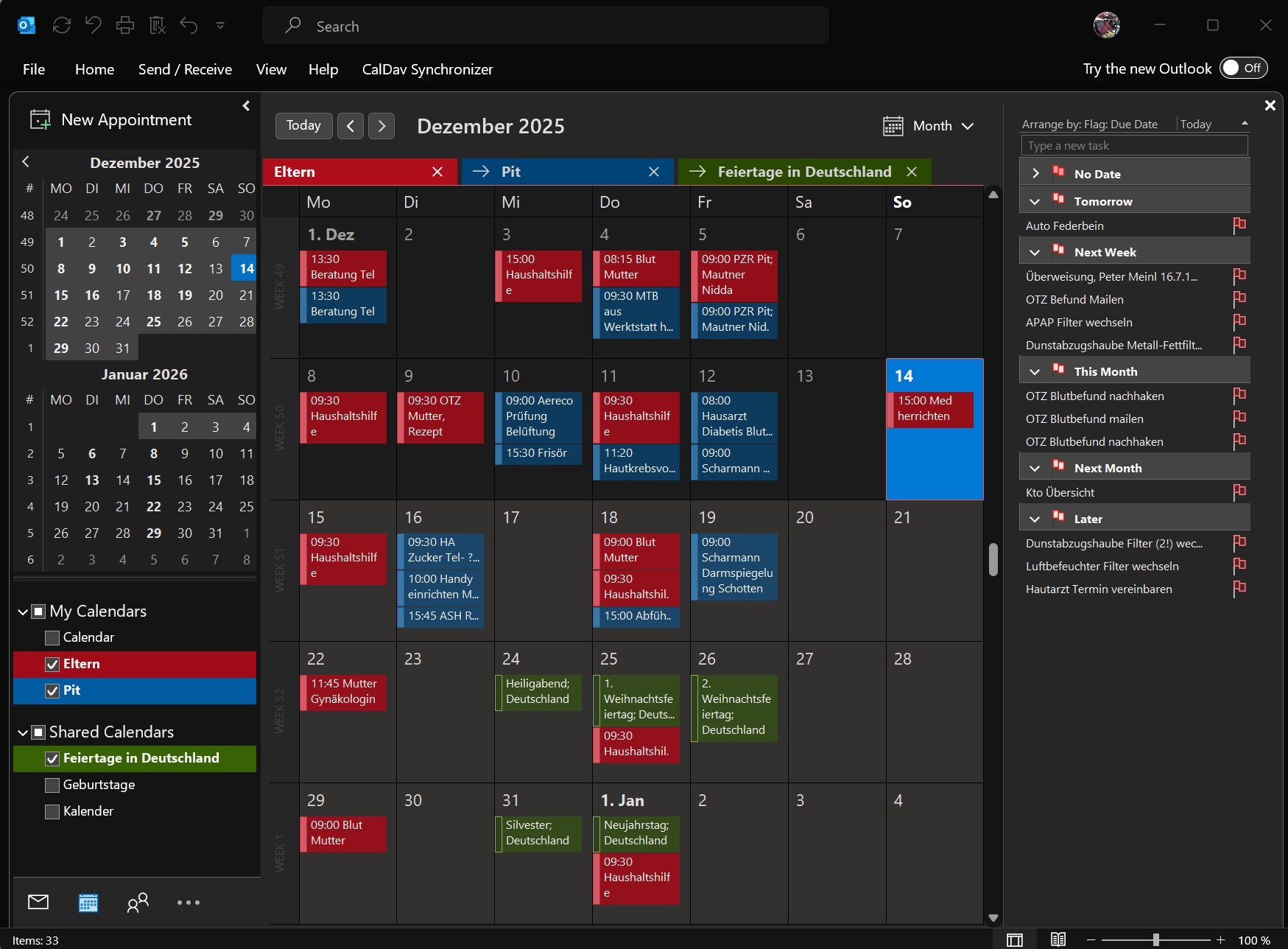Screen dimensions: 1288x949
Task: Collapse the Shared Calendars group
Action: point(23,732)
